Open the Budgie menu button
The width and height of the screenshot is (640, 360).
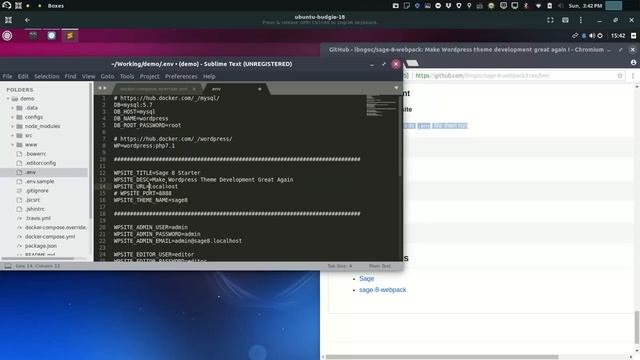click(x=7, y=36)
